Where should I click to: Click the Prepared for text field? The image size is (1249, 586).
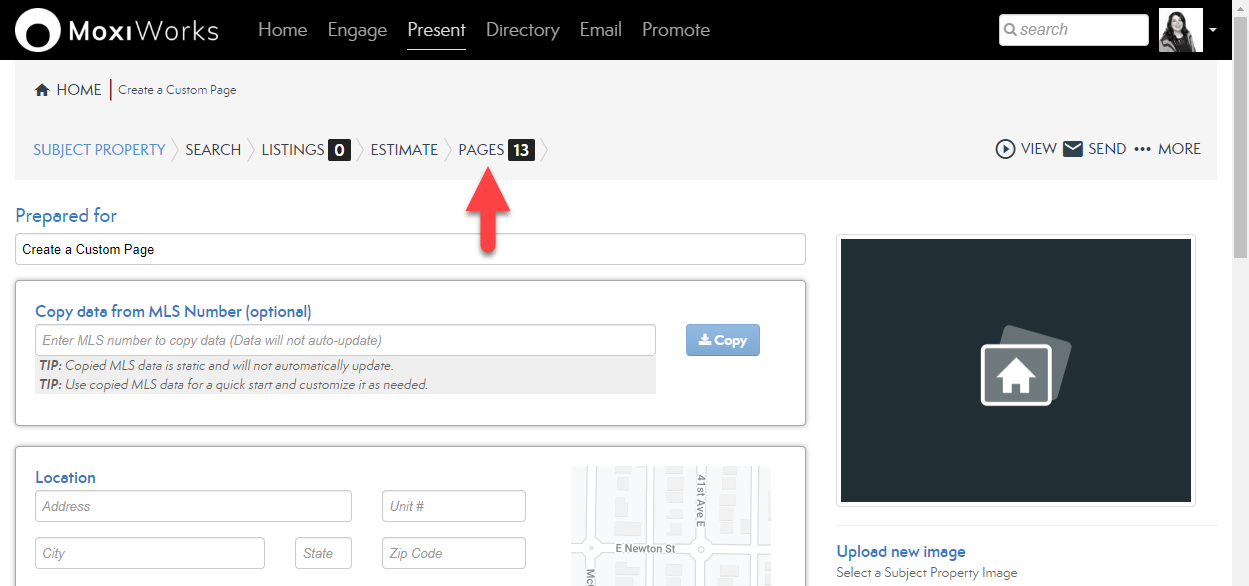(410, 249)
